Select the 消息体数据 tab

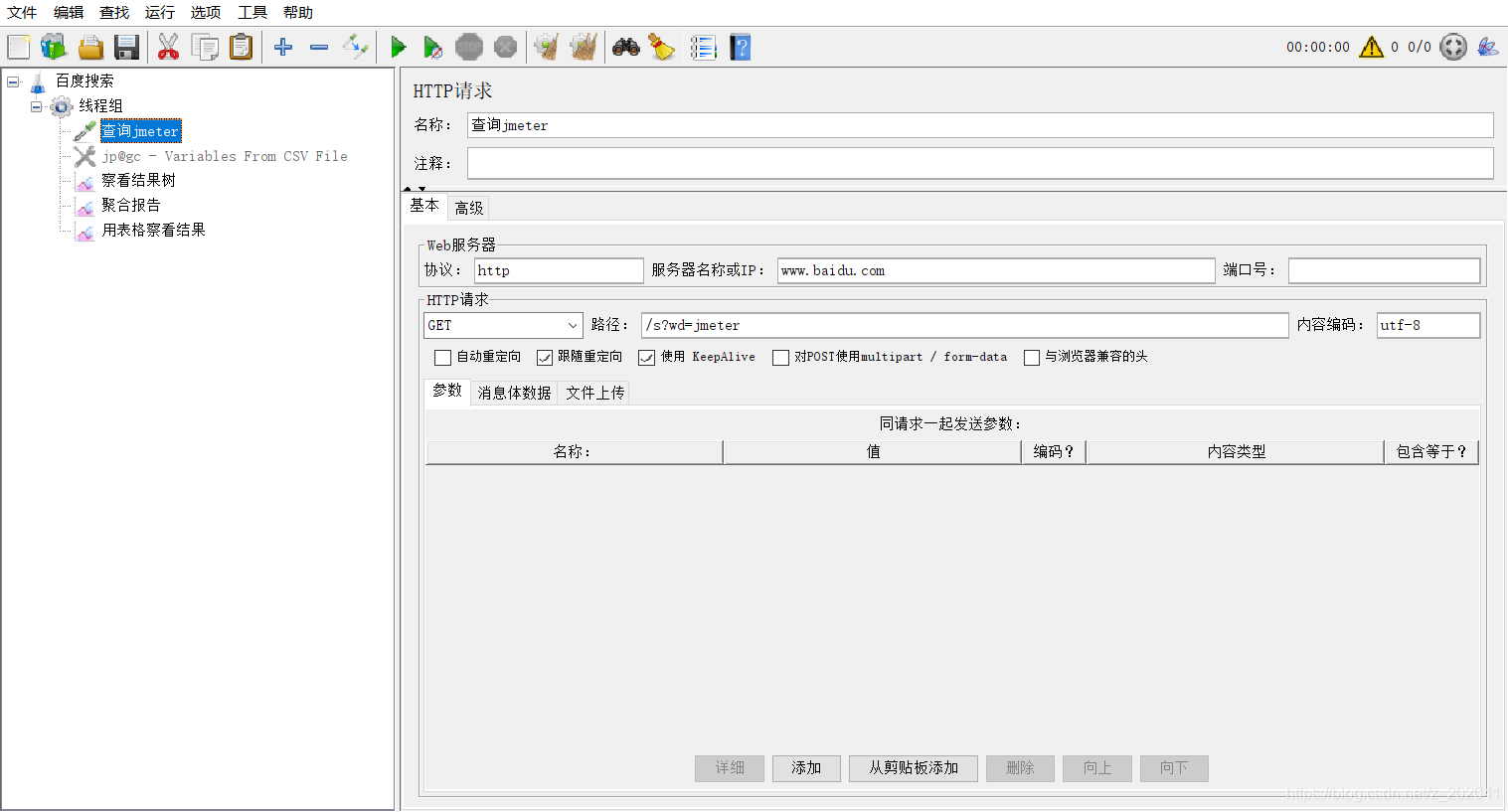[x=514, y=393]
